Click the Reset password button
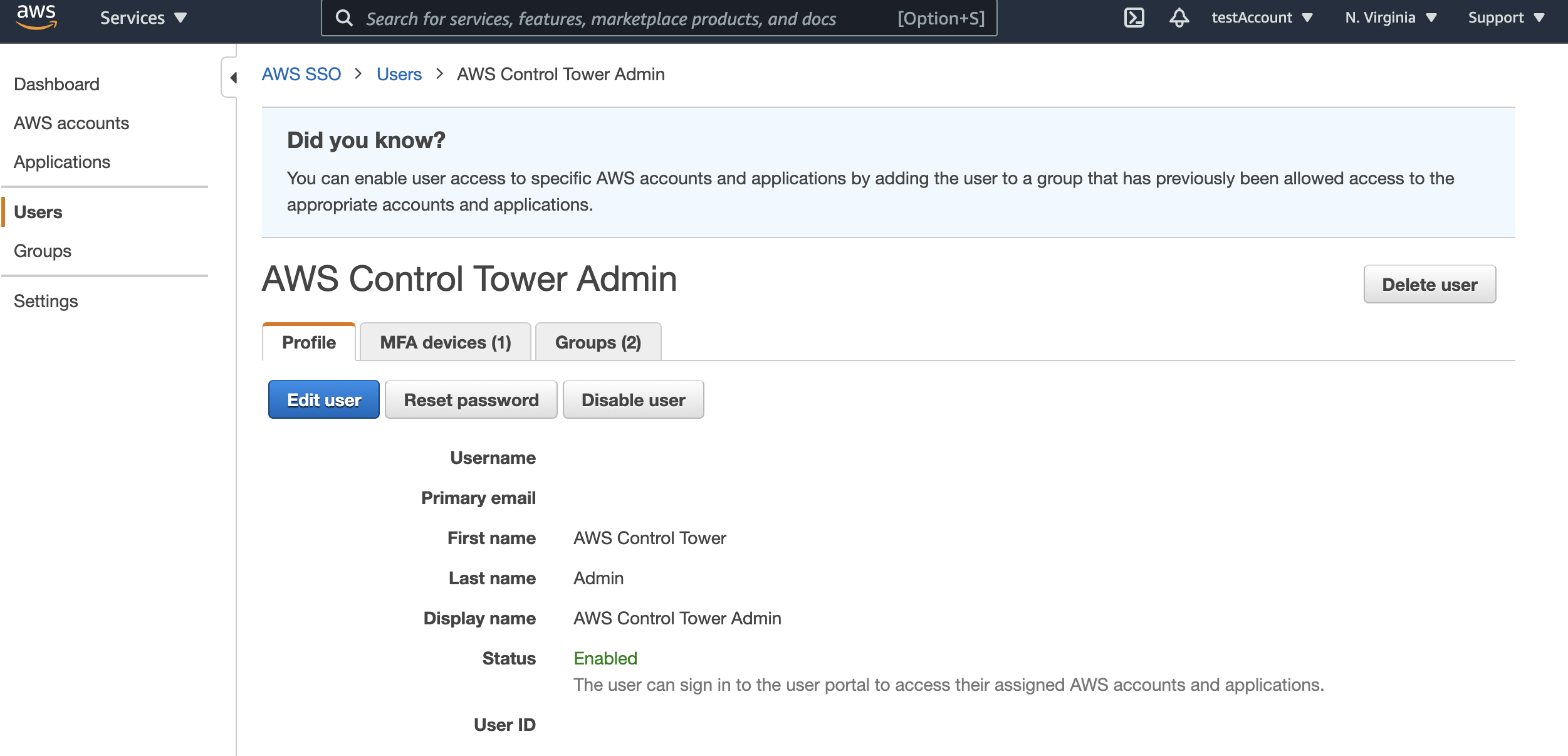This screenshot has width=1568, height=756. pos(471,400)
